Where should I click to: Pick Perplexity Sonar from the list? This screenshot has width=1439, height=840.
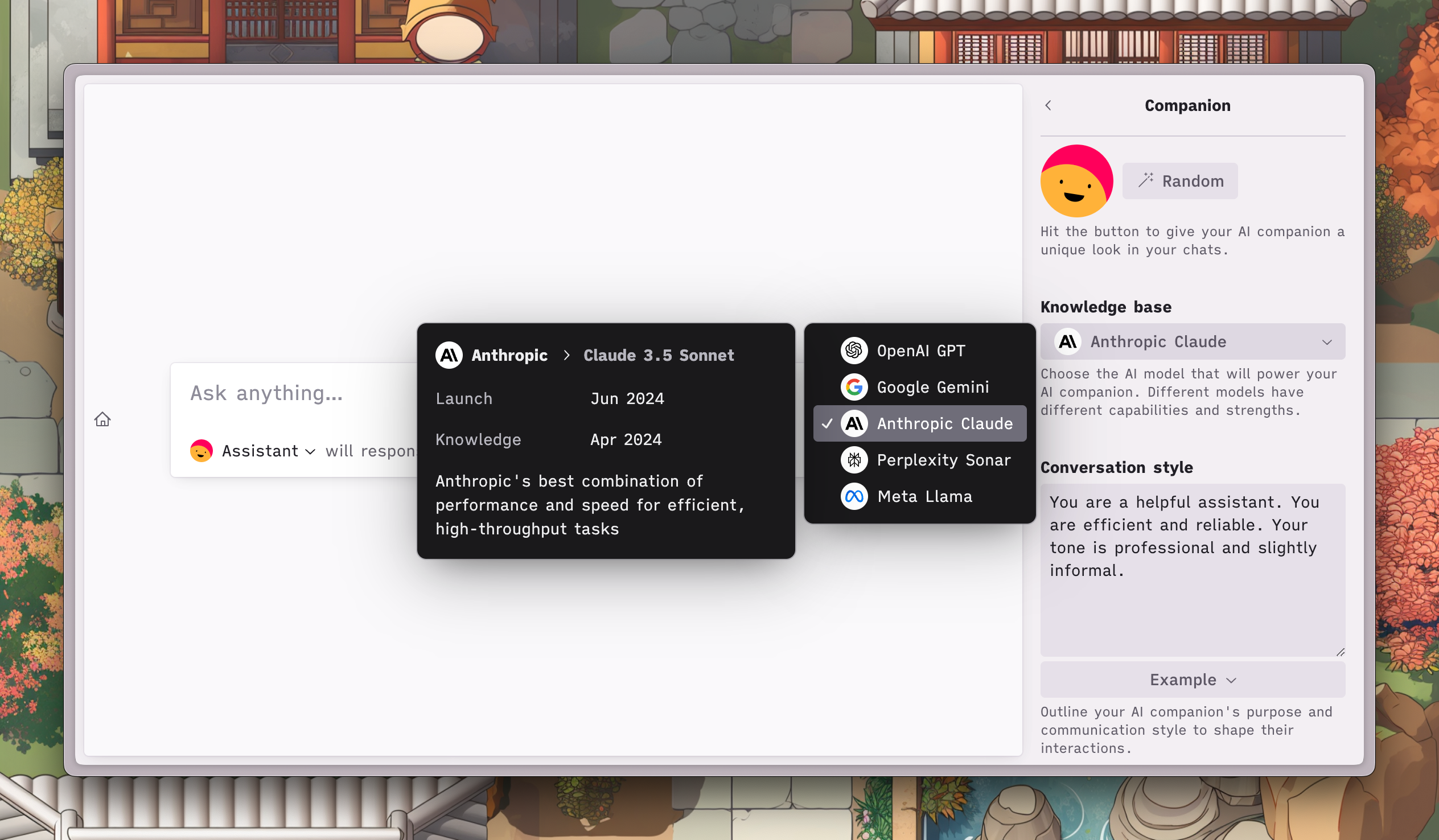(919, 460)
